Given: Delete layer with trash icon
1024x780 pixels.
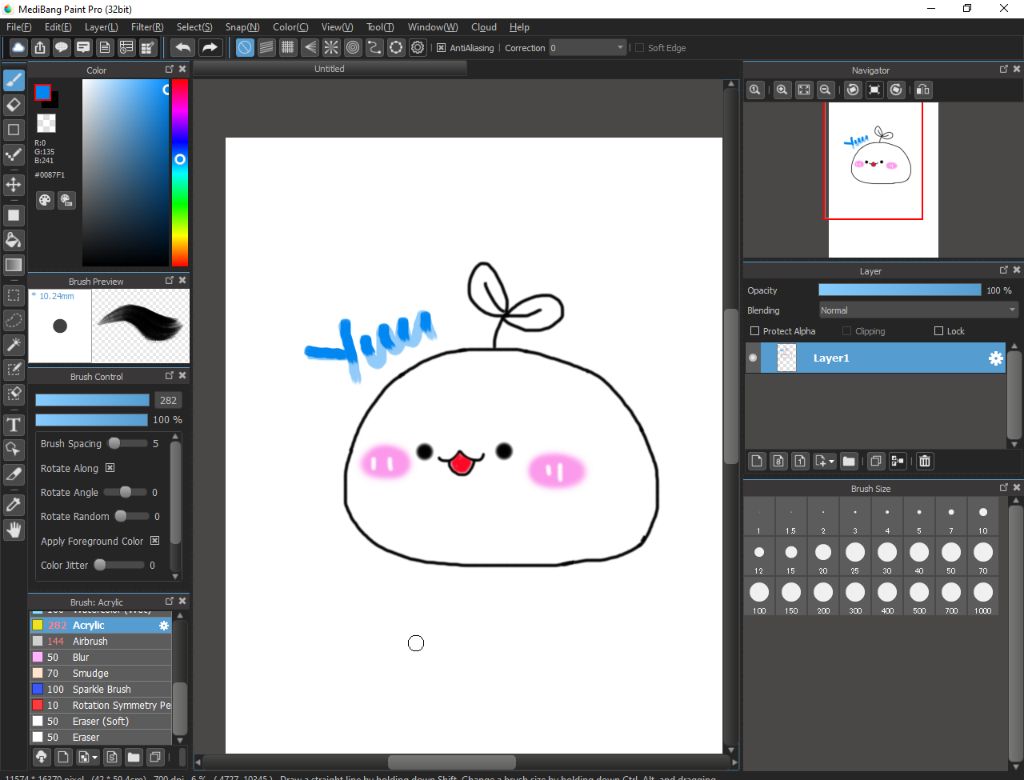Looking at the screenshot, I should [x=925, y=461].
